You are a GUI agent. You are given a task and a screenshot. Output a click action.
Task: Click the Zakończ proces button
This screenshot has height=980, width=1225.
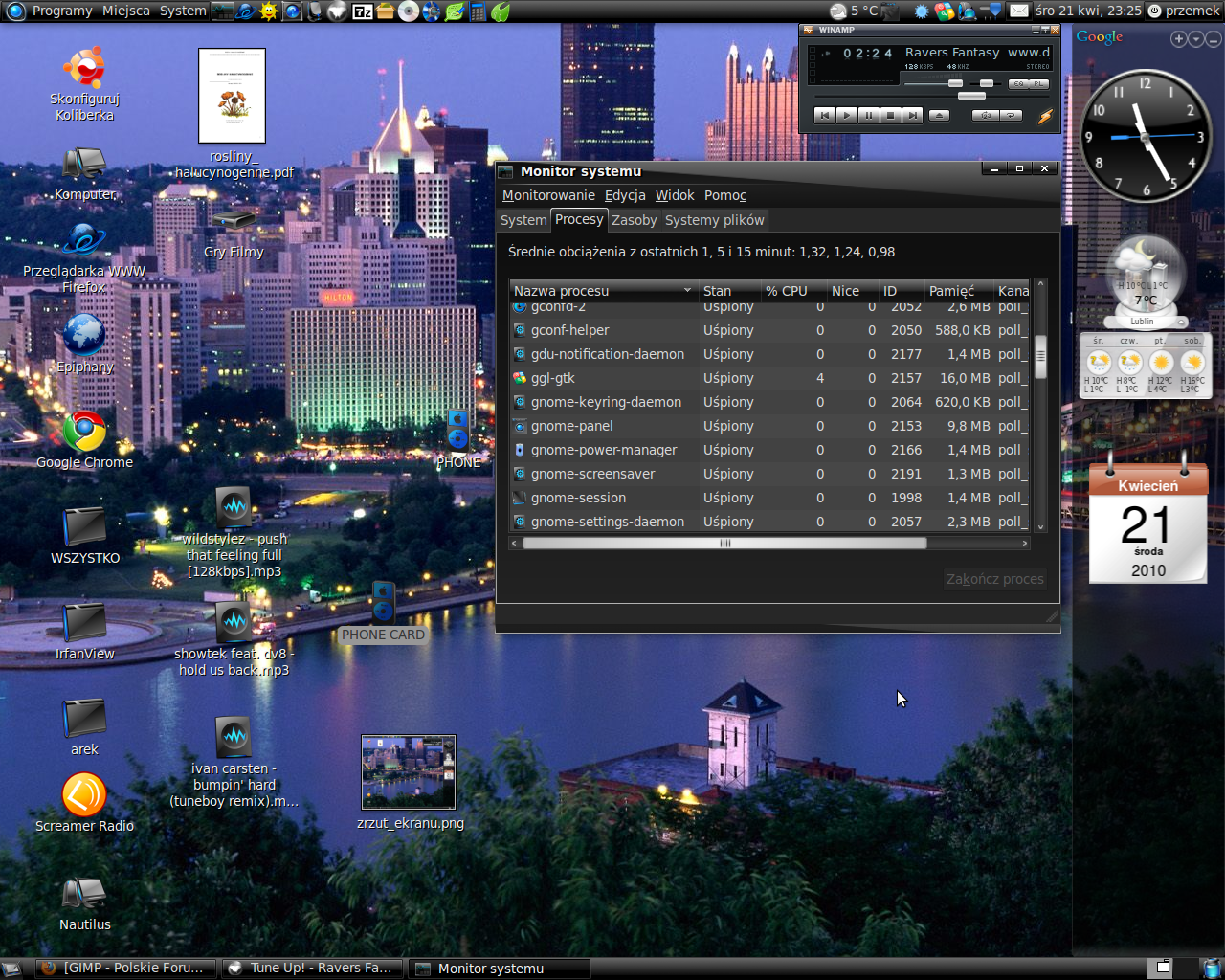(x=994, y=579)
